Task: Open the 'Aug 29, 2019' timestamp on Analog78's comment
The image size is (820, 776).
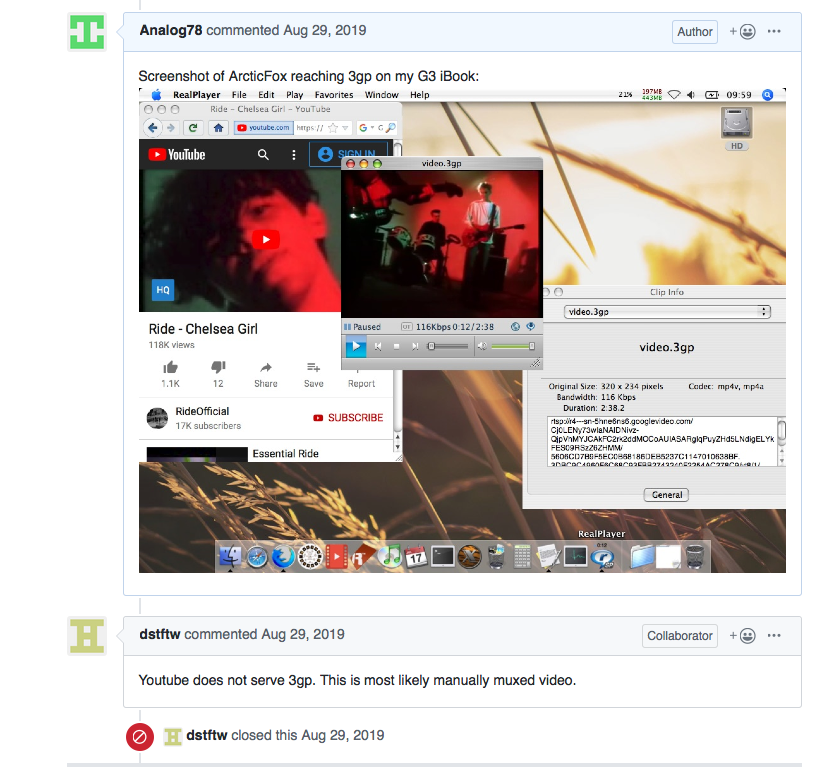Action: point(324,30)
